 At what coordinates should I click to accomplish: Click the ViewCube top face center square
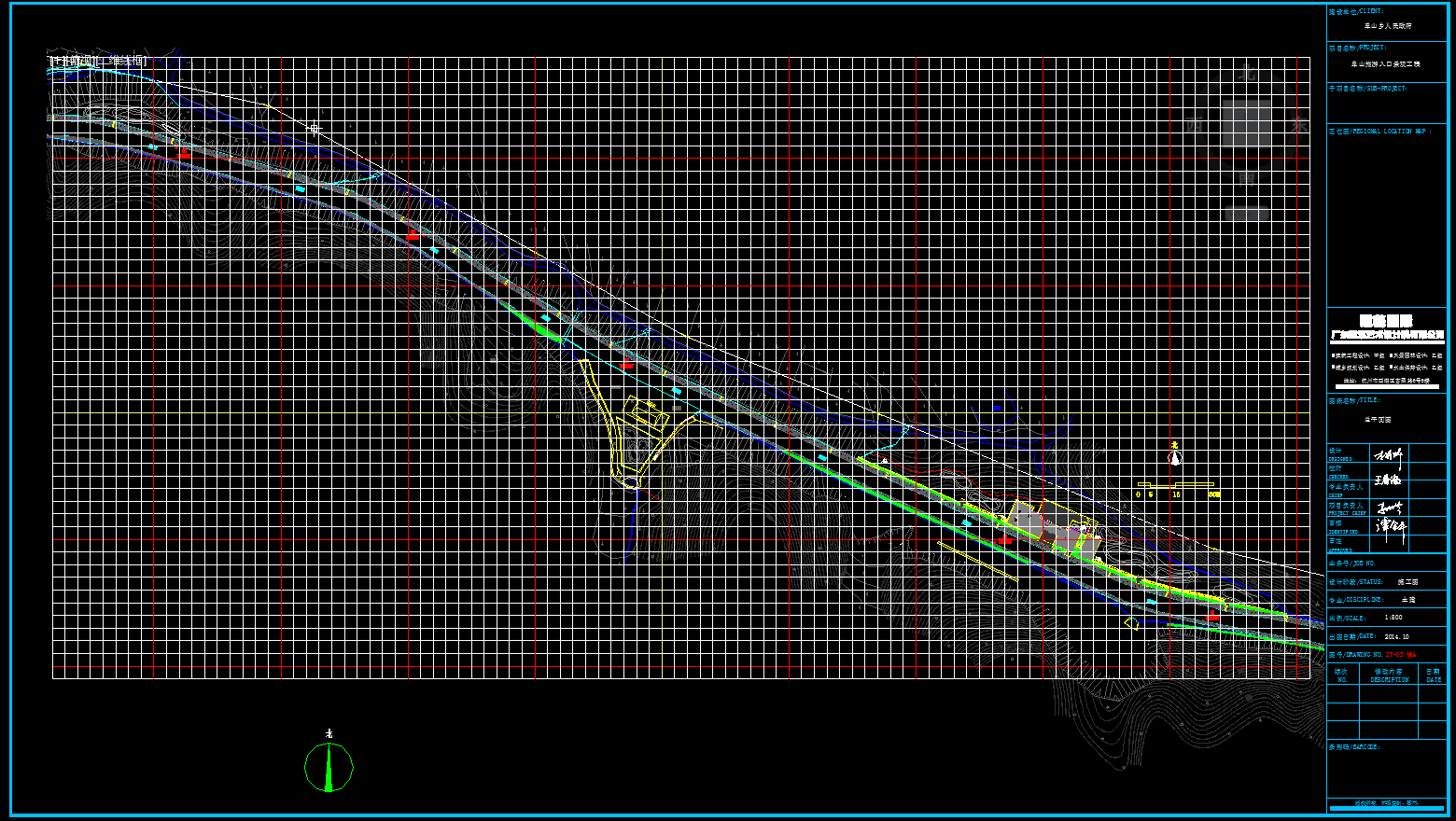click(x=1247, y=125)
